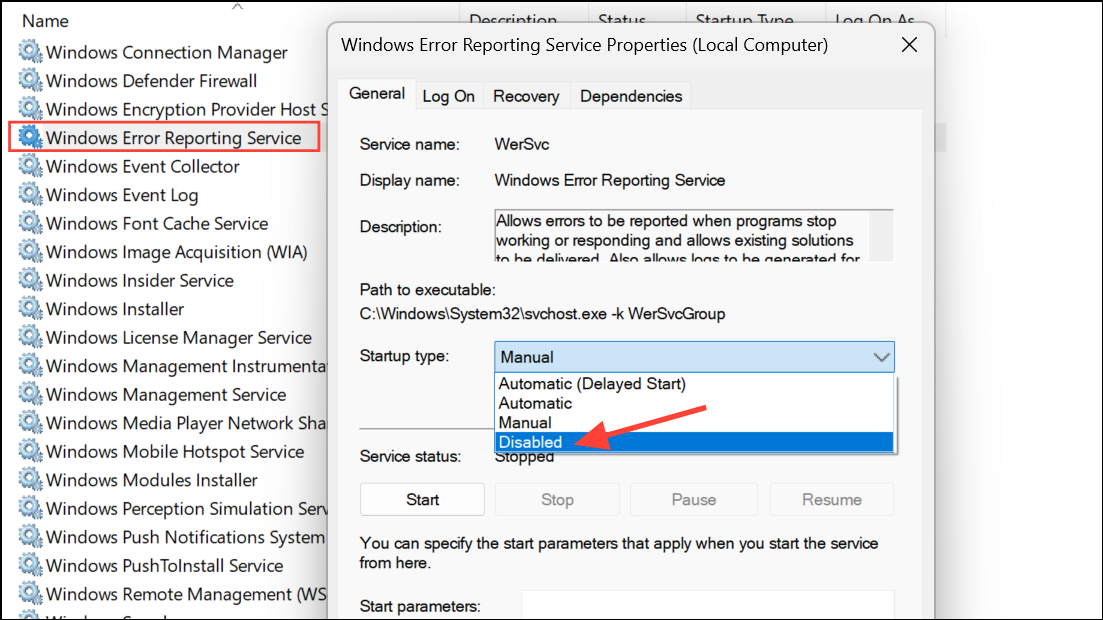Select the Windows License Manager Service row

point(179,337)
